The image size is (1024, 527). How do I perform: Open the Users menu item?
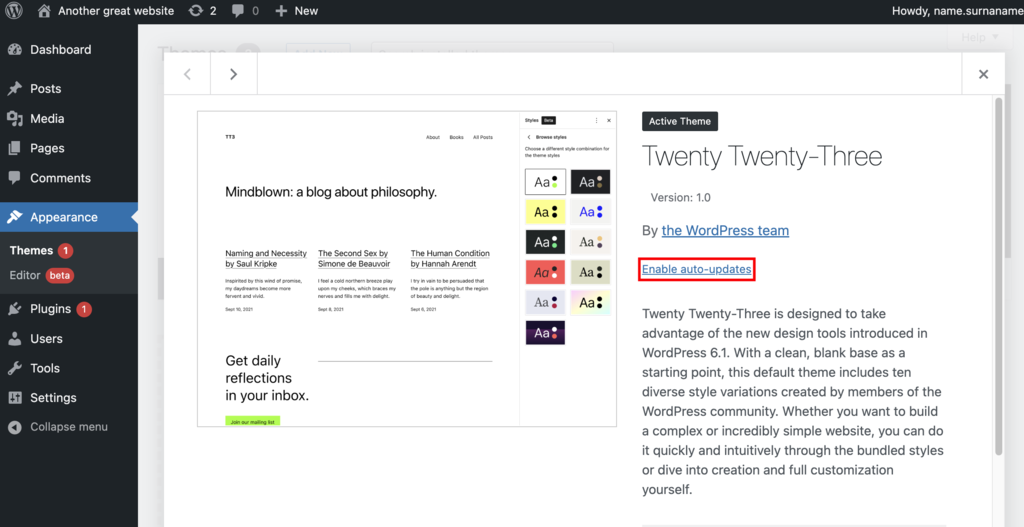click(x=46, y=339)
